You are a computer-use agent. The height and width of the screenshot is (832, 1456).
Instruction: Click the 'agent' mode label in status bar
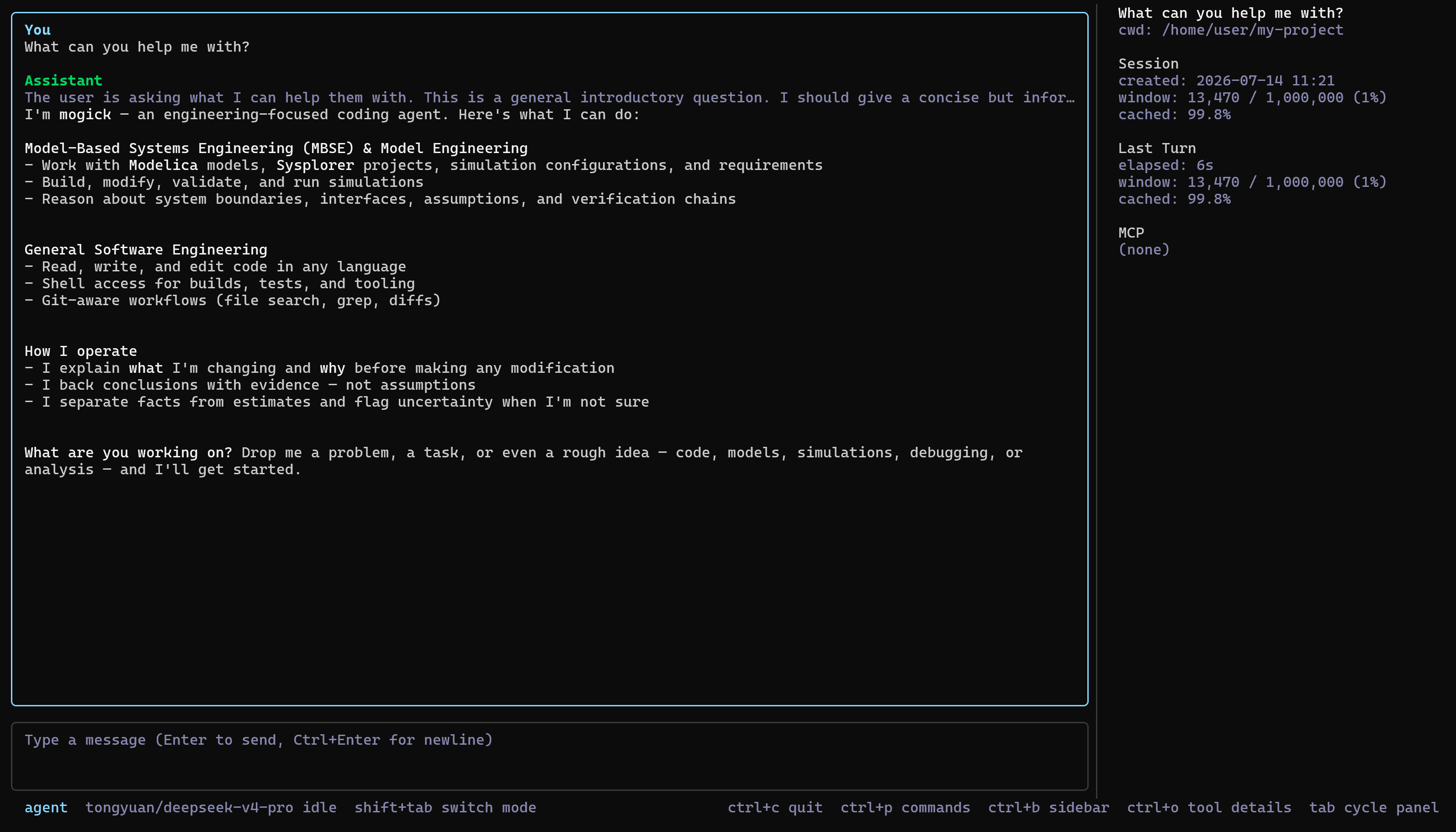coord(46,807)
